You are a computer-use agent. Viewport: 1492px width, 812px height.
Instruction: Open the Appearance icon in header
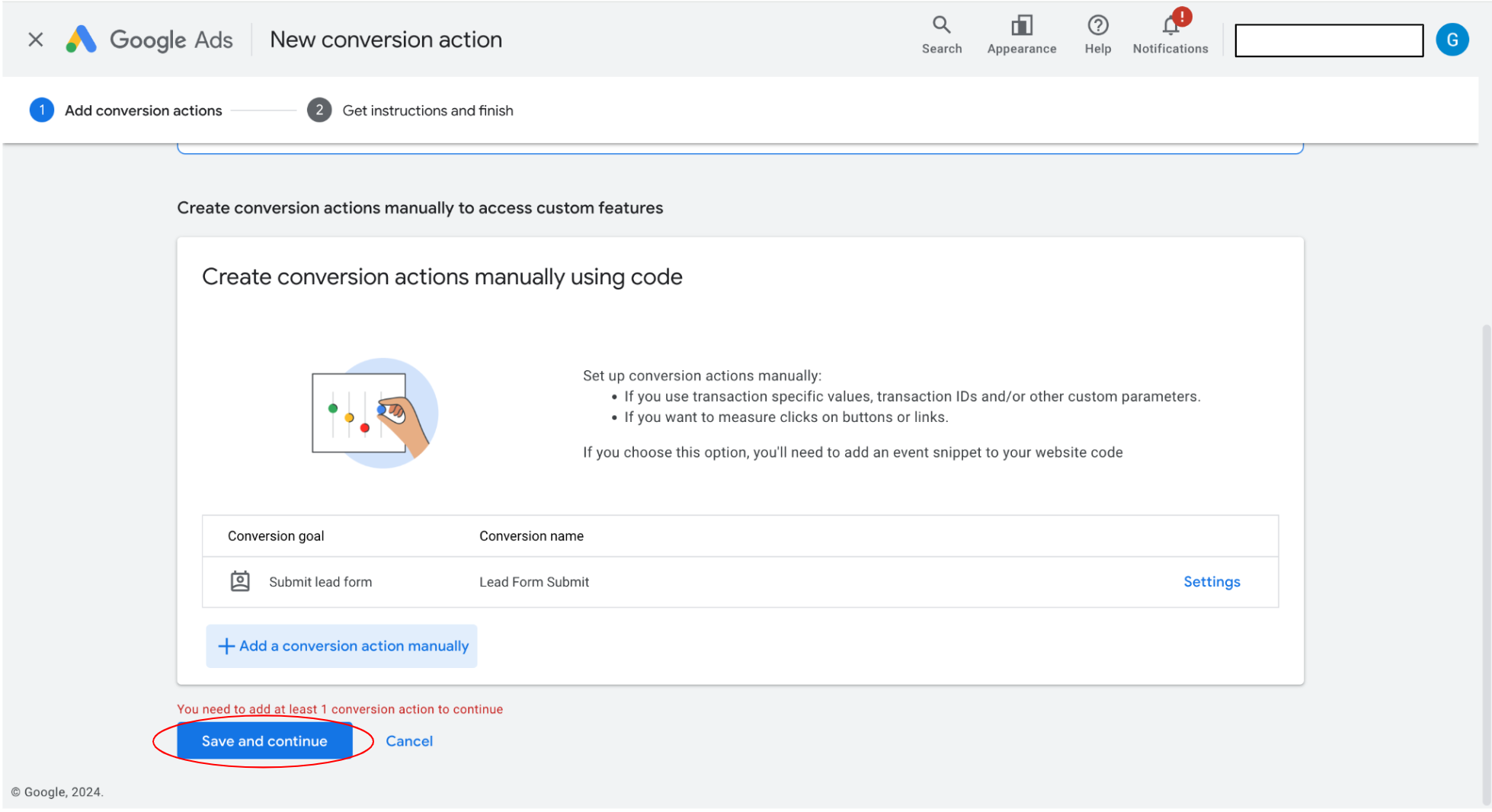[1021, 26]
